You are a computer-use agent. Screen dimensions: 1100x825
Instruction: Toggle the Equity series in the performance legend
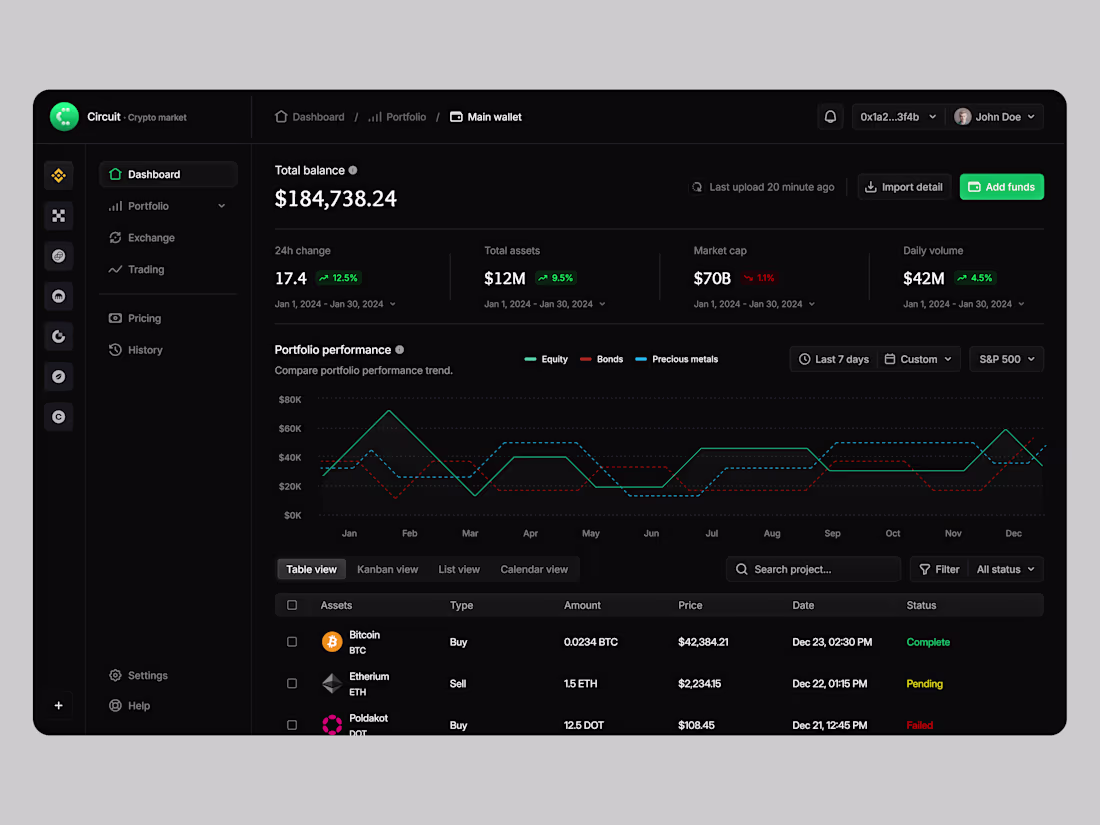[546, 359]
